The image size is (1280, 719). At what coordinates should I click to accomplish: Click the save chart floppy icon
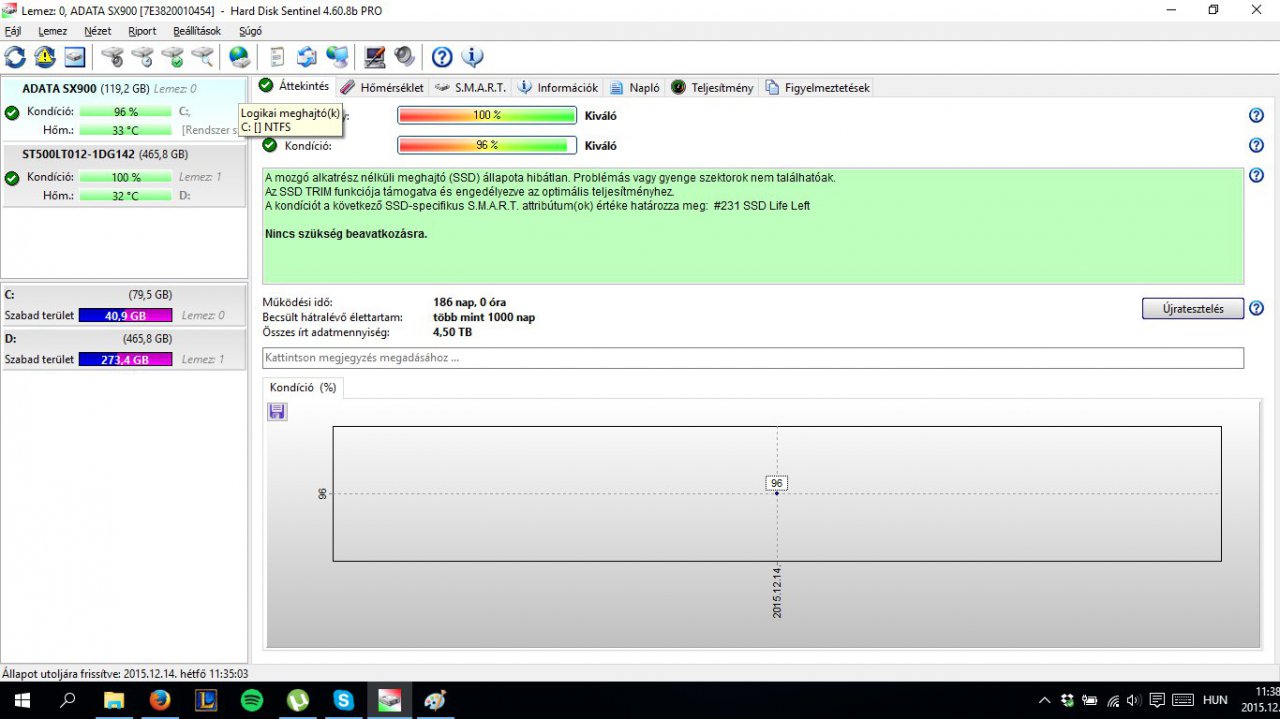[278, 412]
